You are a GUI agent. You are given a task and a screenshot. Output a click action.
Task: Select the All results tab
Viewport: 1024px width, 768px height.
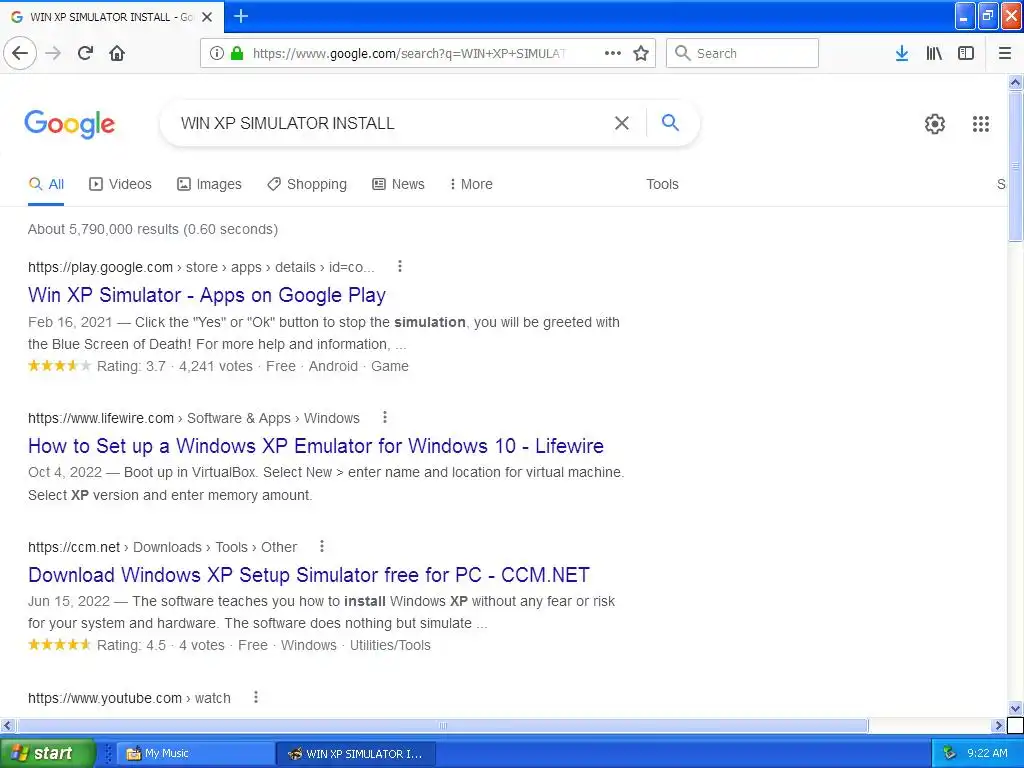pyautogui.click(x=46, y=184)
